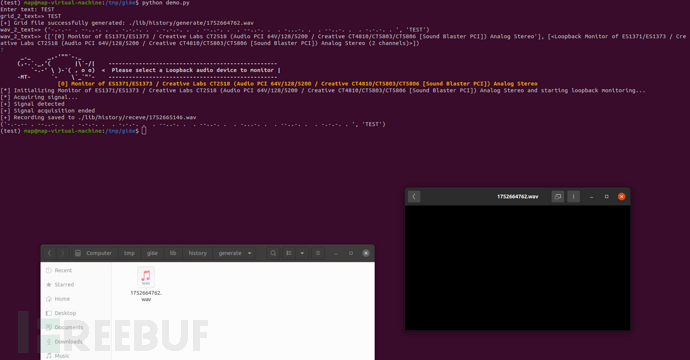Click the media player black video area

click(518, 268)
